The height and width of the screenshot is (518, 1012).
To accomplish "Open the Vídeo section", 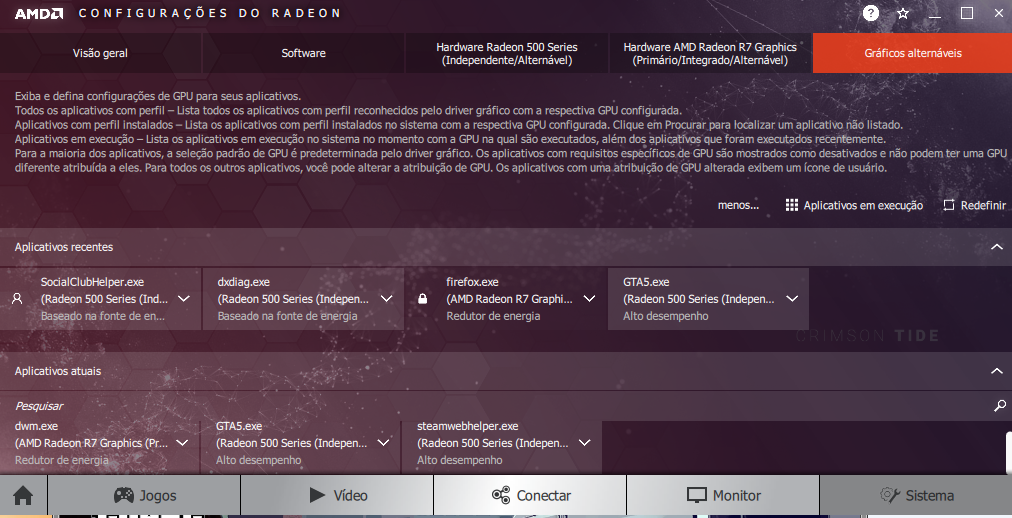I will pos(337,495).
